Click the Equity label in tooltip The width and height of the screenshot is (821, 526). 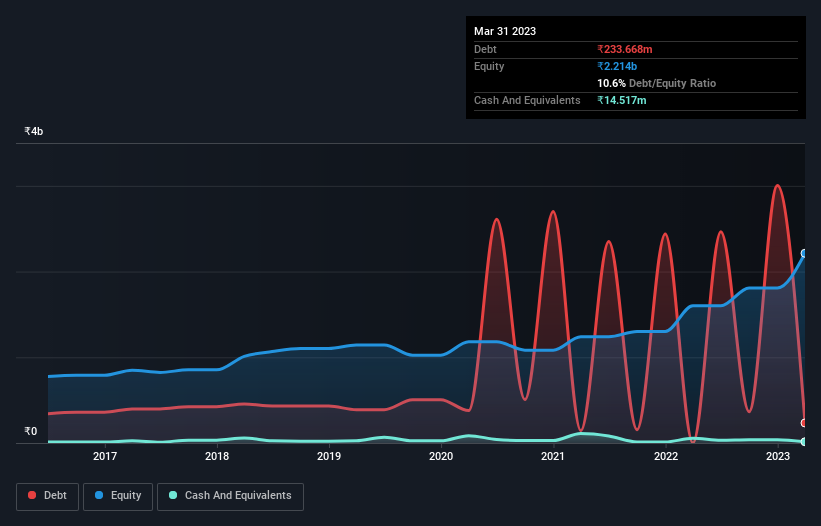(x=489, y=66)
